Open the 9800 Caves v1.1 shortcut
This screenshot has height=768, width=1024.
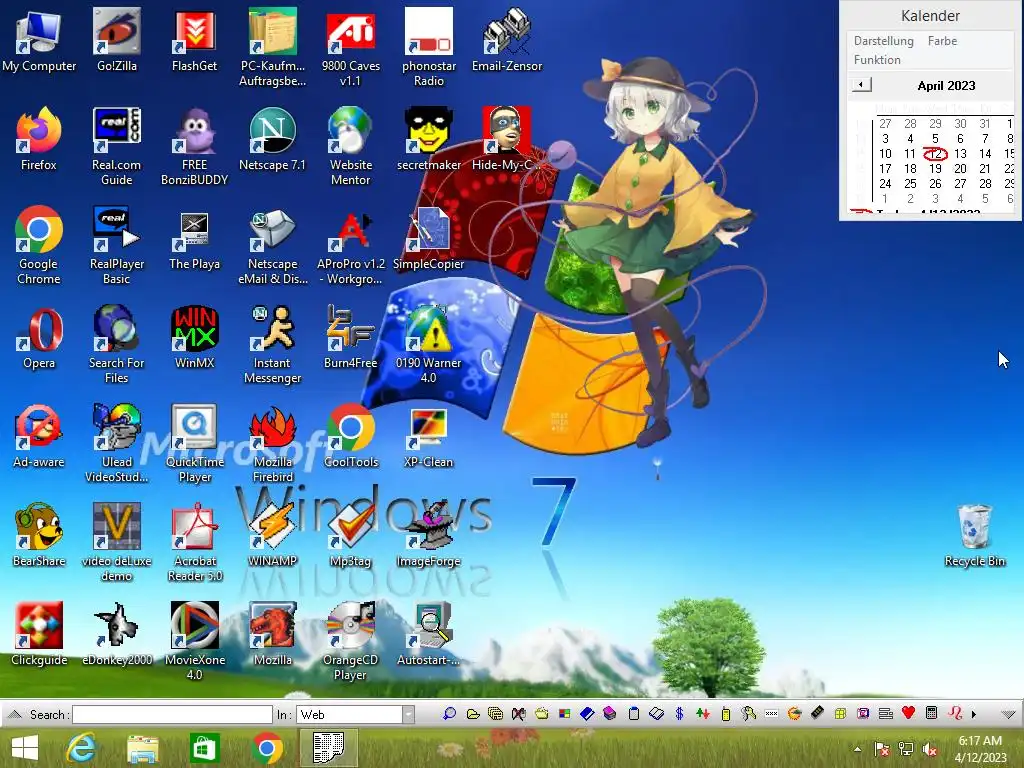tap(351, 47)
